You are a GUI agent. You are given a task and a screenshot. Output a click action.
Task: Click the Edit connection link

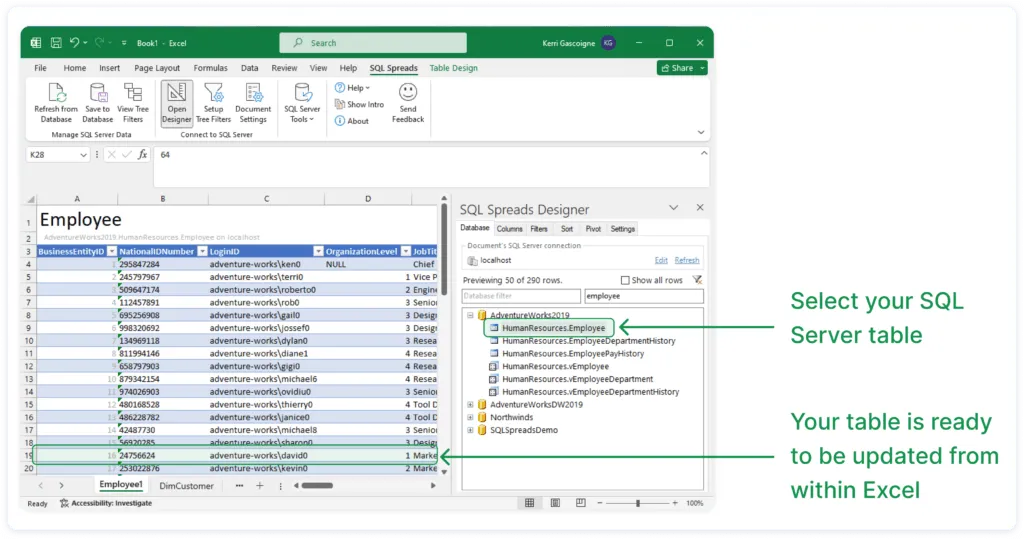[661, 260]
